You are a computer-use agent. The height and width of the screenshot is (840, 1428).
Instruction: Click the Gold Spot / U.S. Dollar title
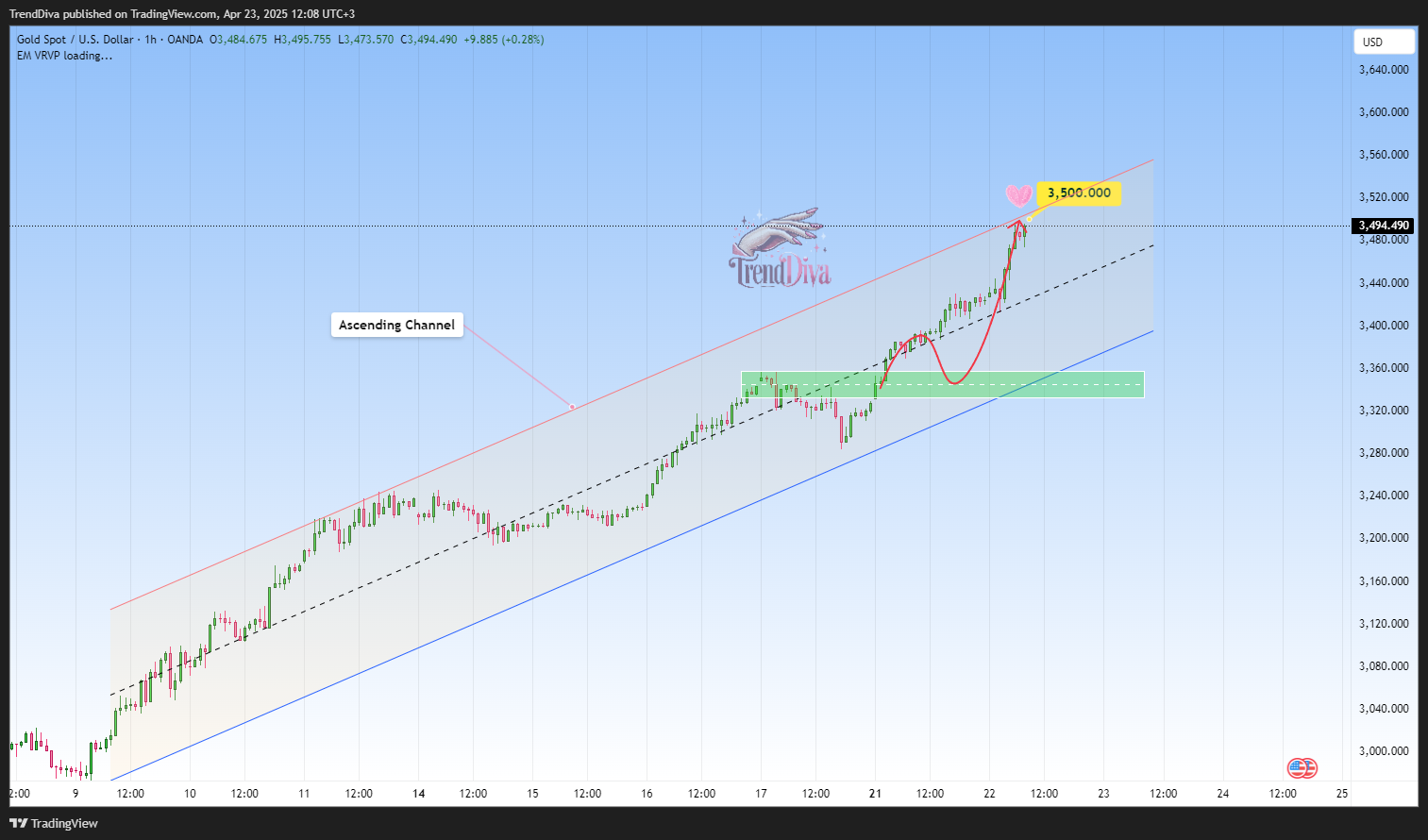tap(76, 40)
